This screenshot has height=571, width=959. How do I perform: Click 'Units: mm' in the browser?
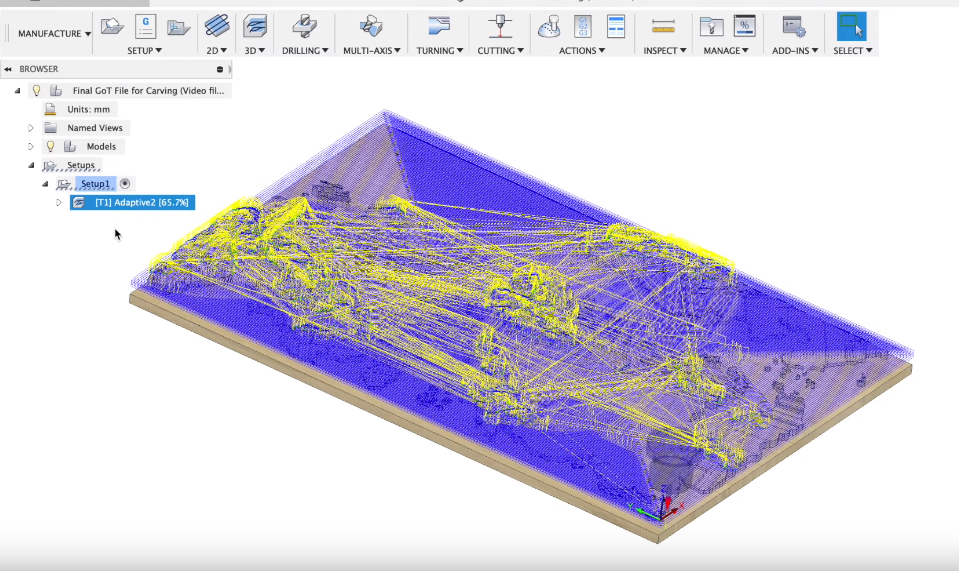pyautogui.click(x=89, y=109)
